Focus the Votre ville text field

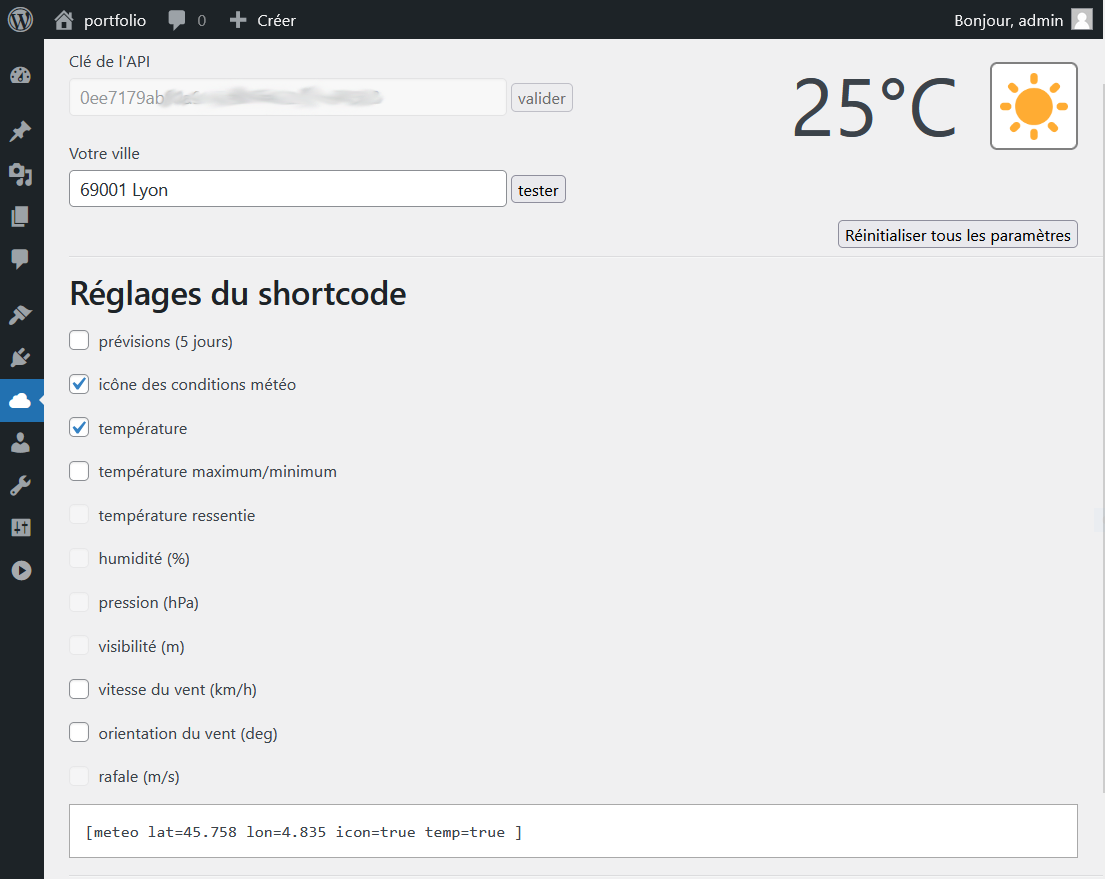click(x=287, y=189)
